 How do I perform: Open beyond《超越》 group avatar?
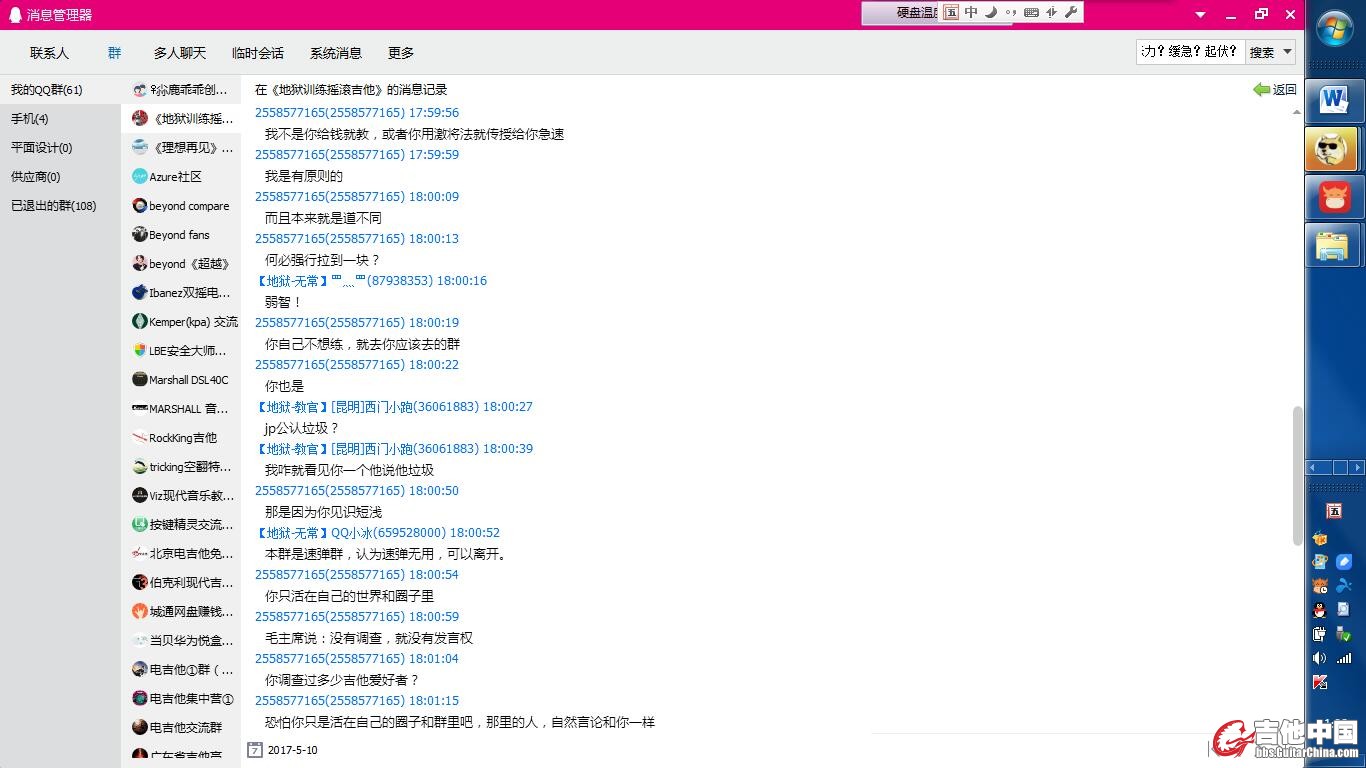[140, 264]
